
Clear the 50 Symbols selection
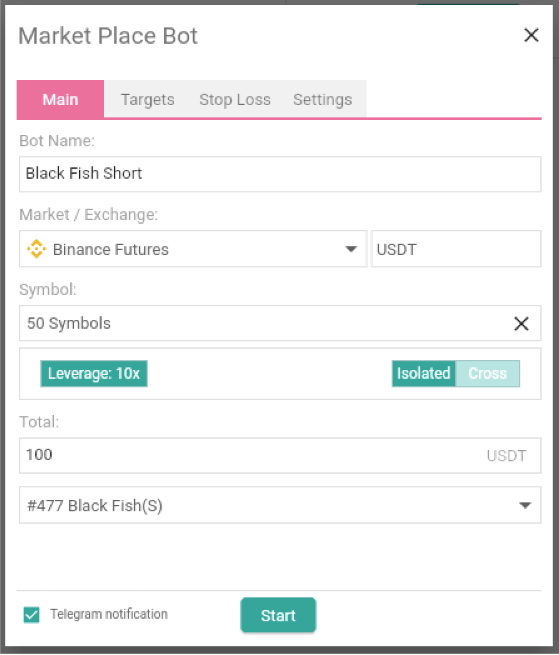(521, 323)
